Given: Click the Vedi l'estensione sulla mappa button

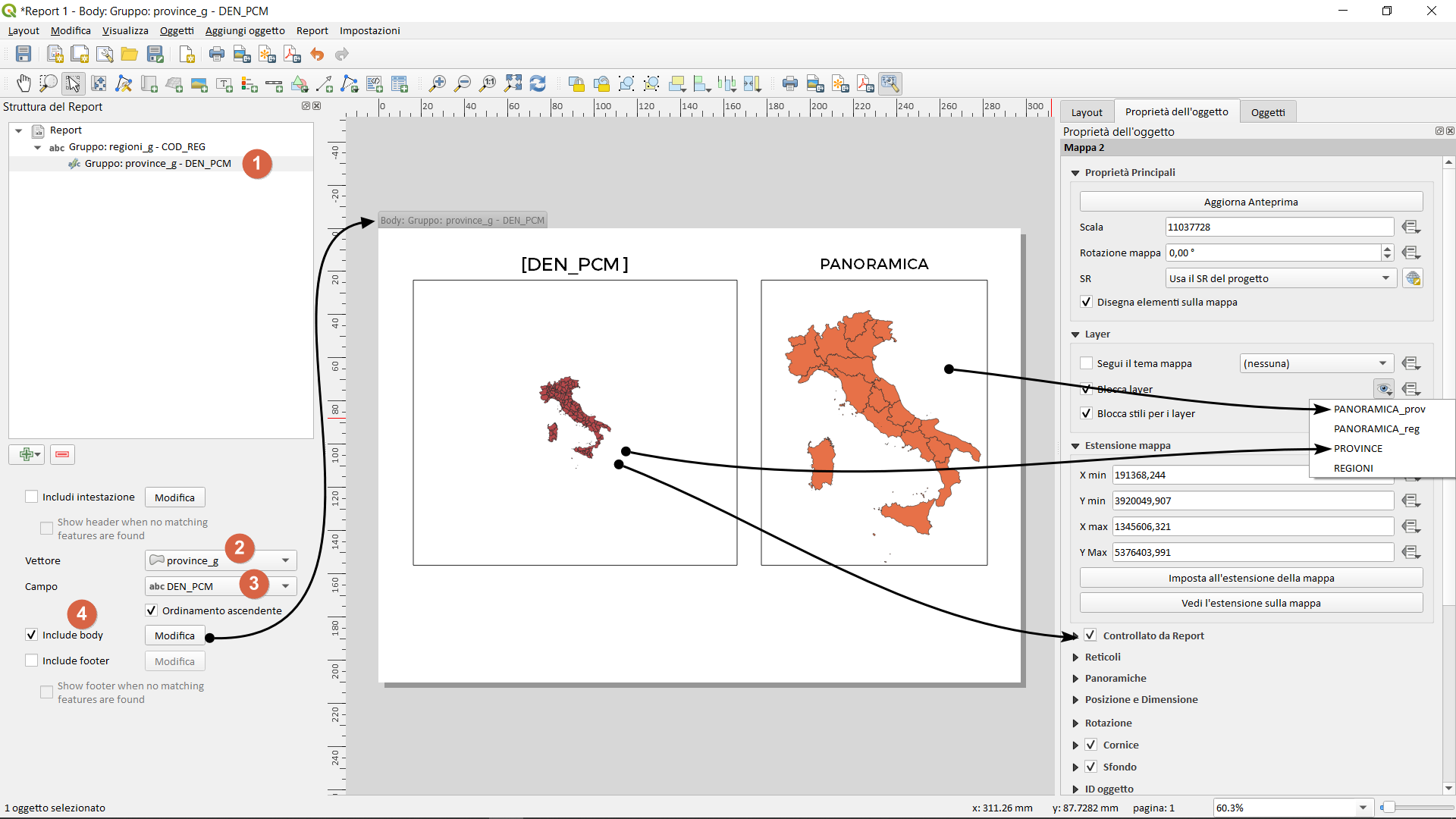Looking at the screenshot, I should pyautogui.click(x=1250, y=603).
